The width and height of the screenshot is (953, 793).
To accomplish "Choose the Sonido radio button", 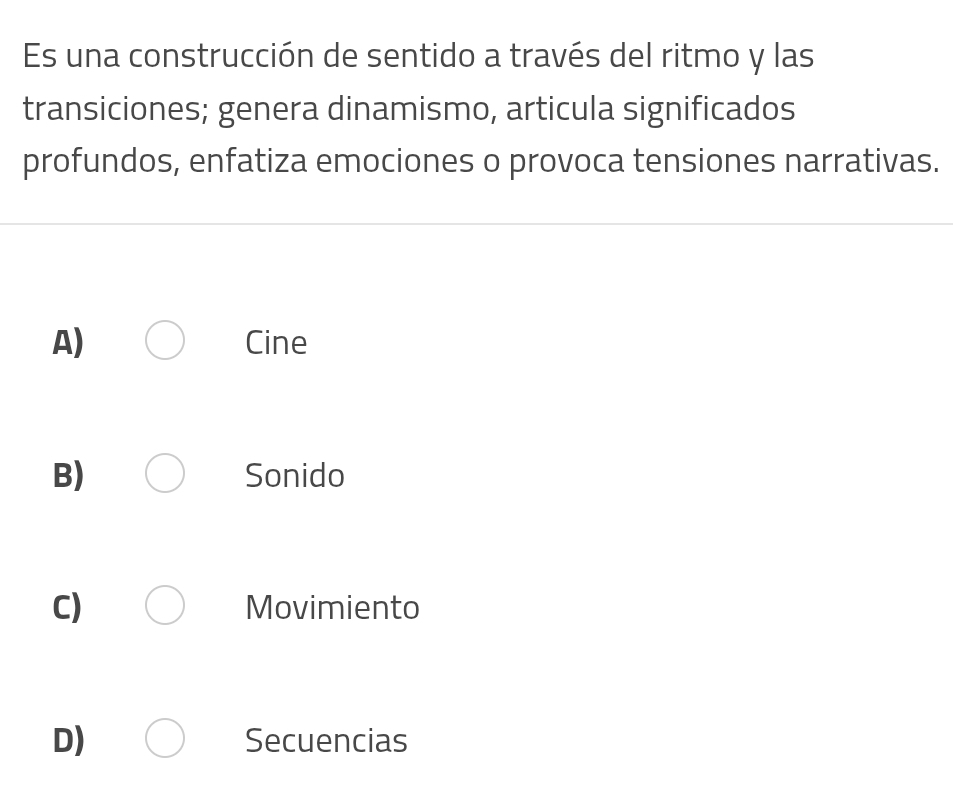I will pyautogui.click(x=165, y=473).
